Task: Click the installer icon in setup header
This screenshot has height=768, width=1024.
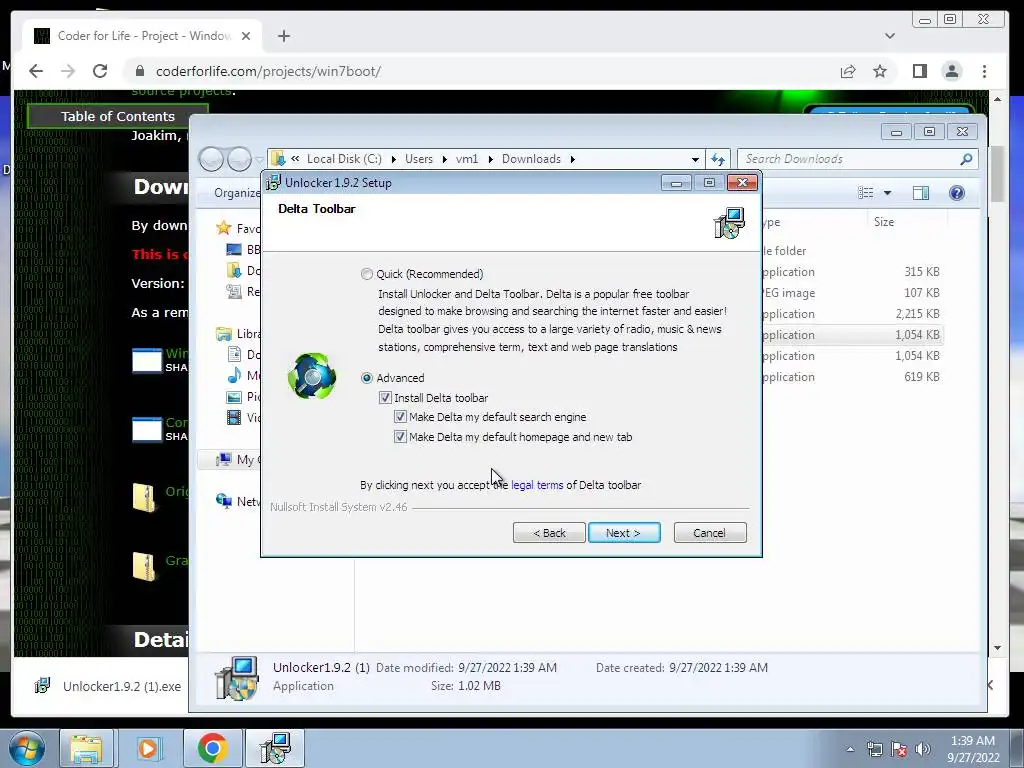Action: (x=729, y=223)
